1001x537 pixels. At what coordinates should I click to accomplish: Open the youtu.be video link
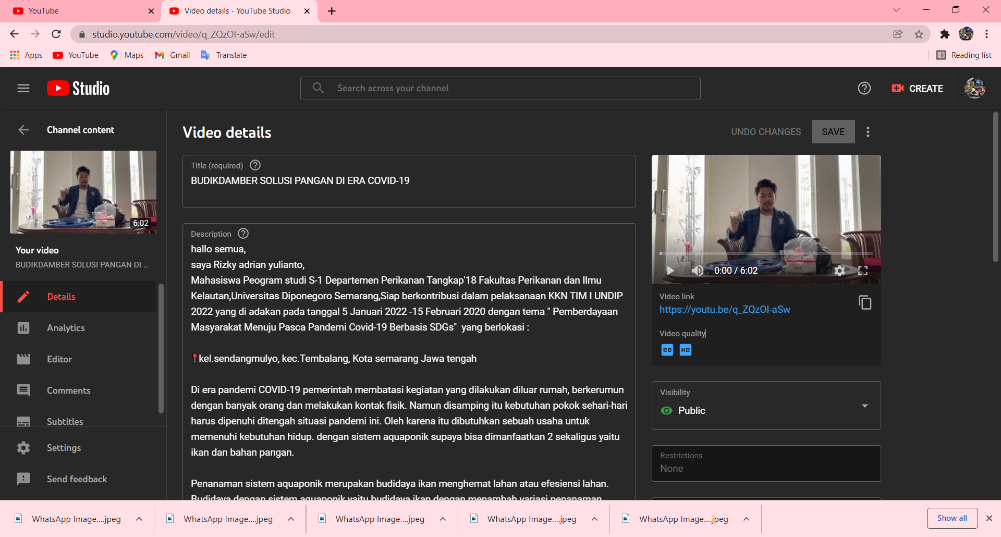[725, 310]
